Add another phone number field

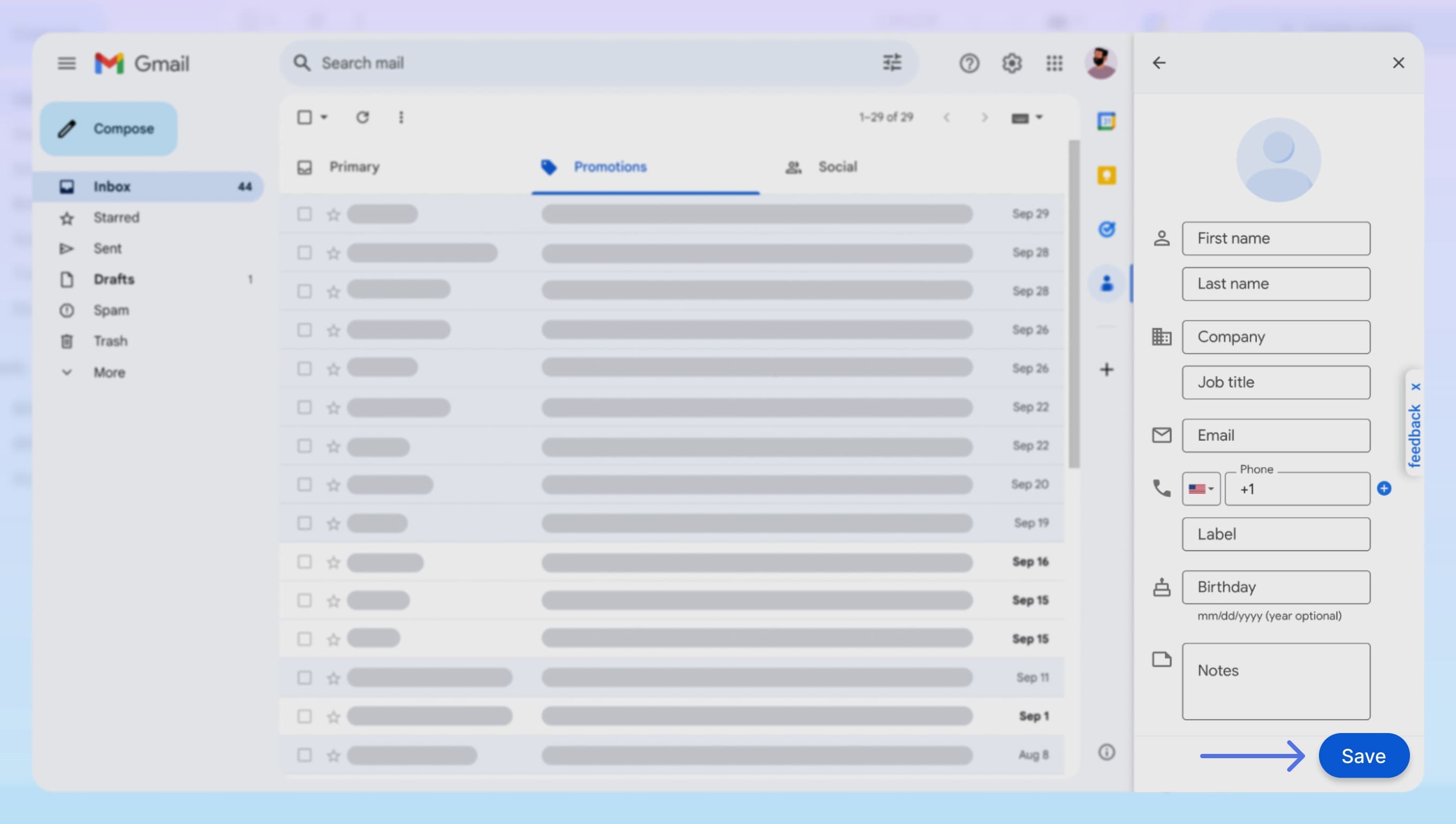point(1384,489)
